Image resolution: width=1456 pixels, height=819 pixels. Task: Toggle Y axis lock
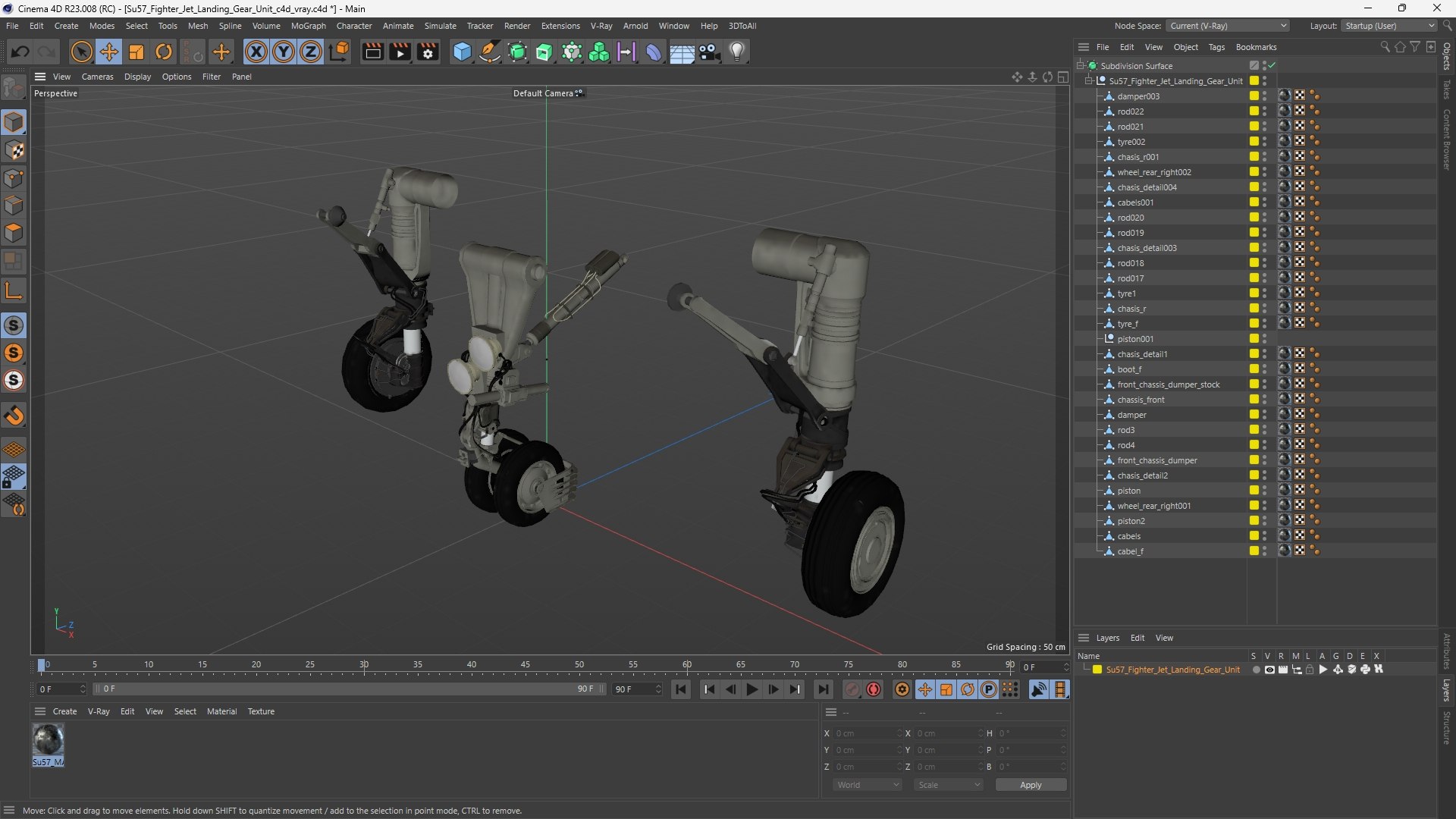[x=283, y=52]
